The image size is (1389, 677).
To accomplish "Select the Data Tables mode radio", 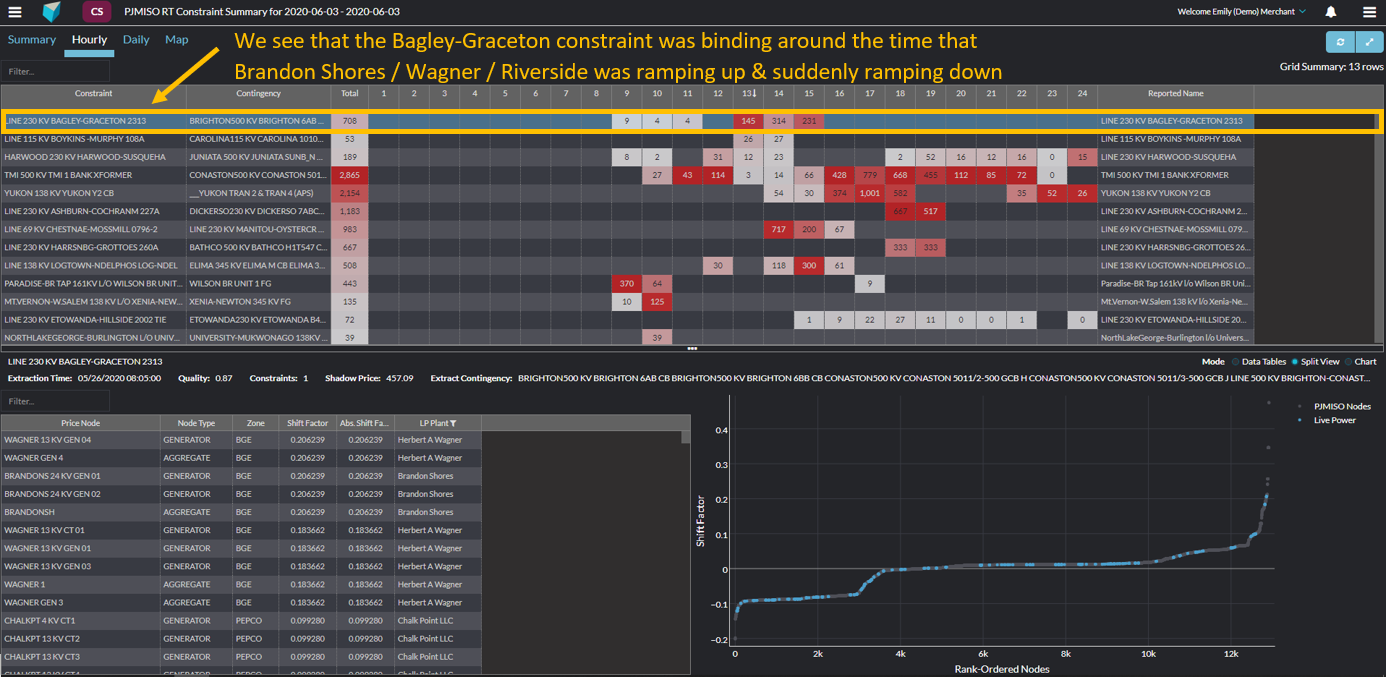I will click(1234, 362).
